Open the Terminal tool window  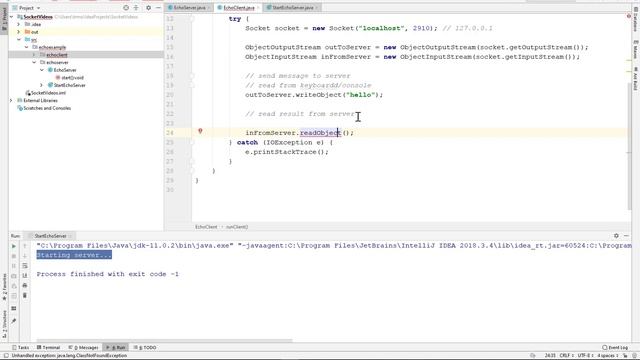48,347
